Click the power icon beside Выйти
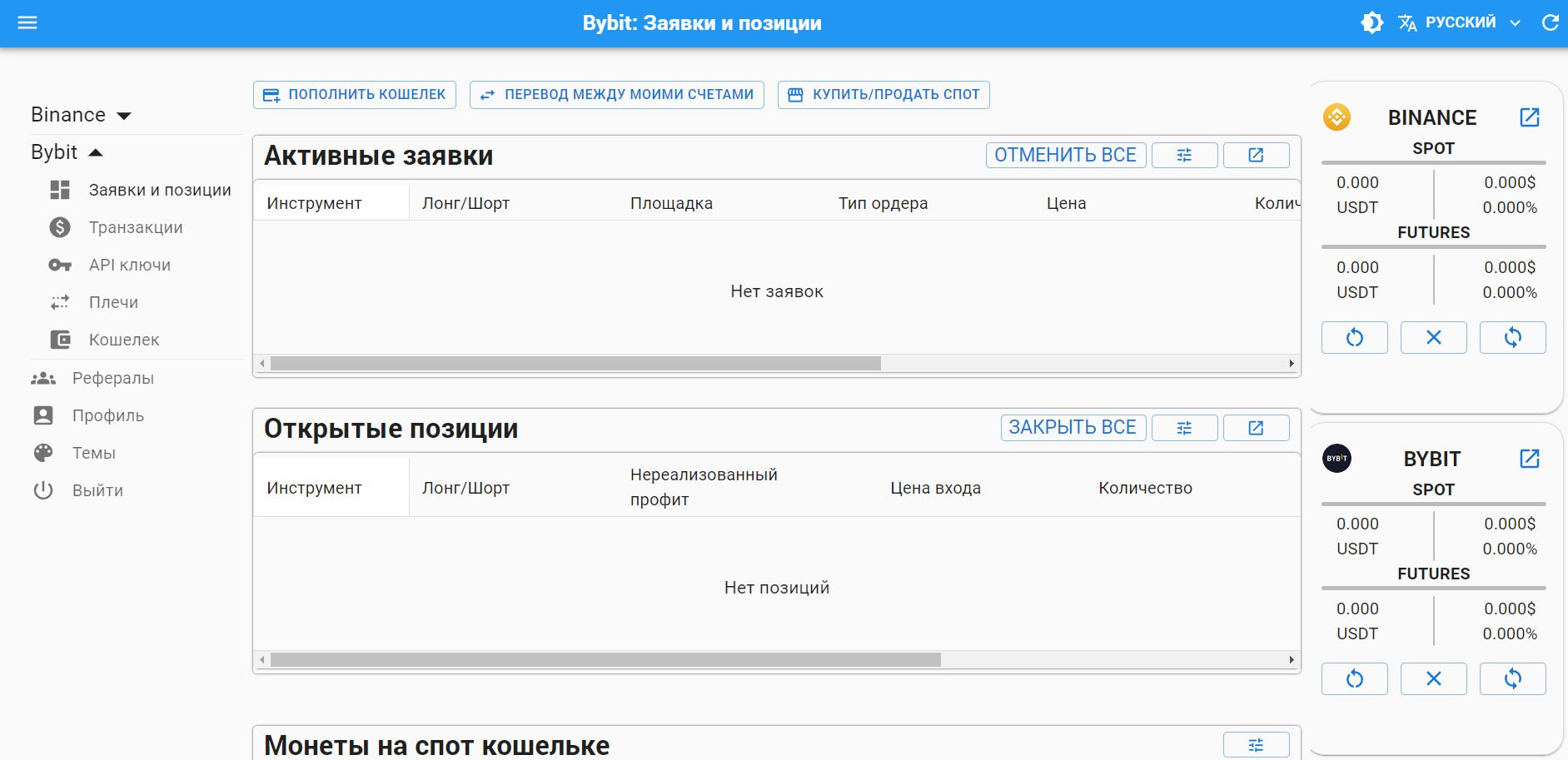 tap(43, 490)
